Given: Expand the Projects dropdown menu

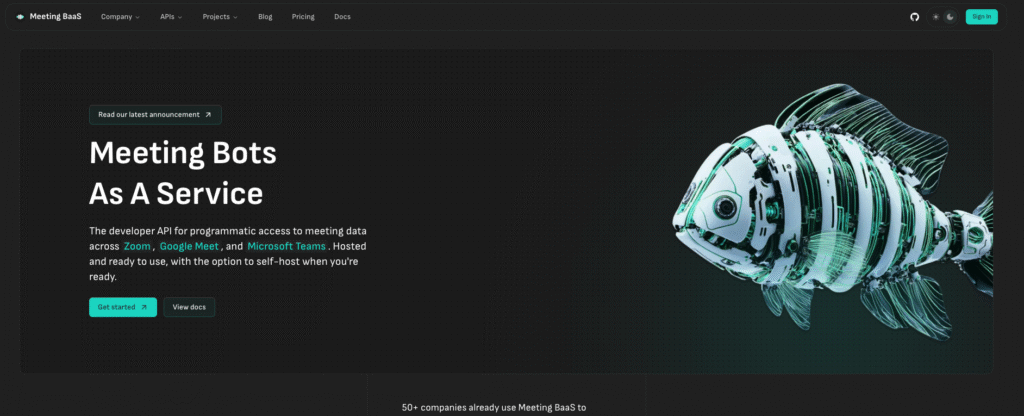Looking at the screenshot, I should coord(220,17).
